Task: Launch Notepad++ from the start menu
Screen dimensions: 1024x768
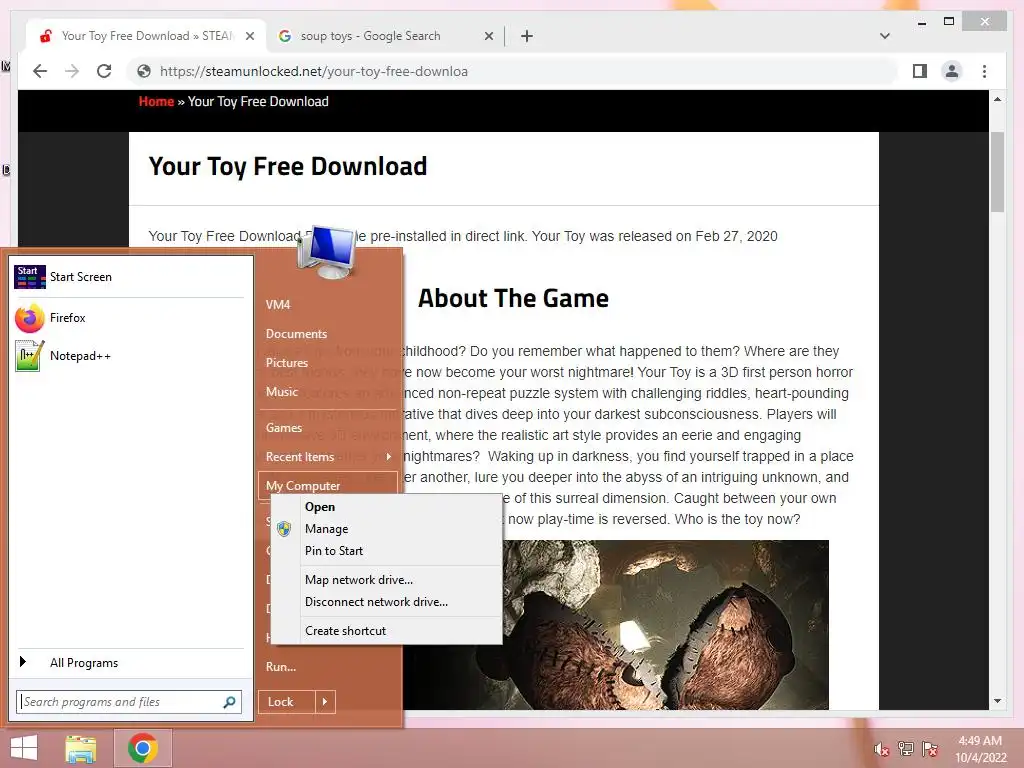Action: click(129, 356)
